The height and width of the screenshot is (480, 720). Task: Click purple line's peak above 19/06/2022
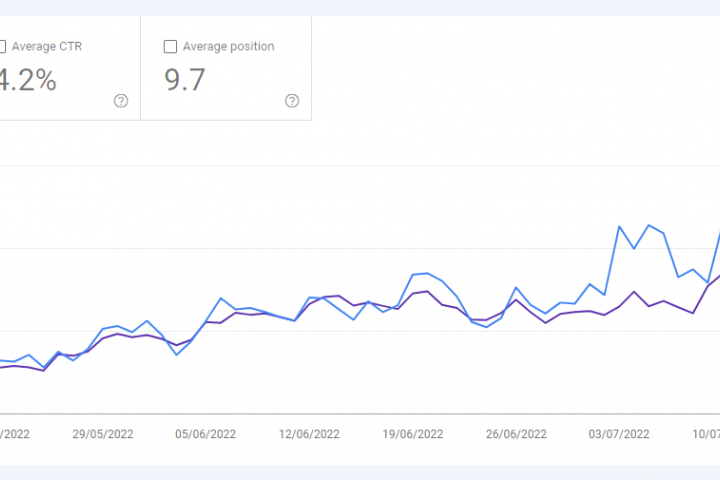tap(428, 291)
